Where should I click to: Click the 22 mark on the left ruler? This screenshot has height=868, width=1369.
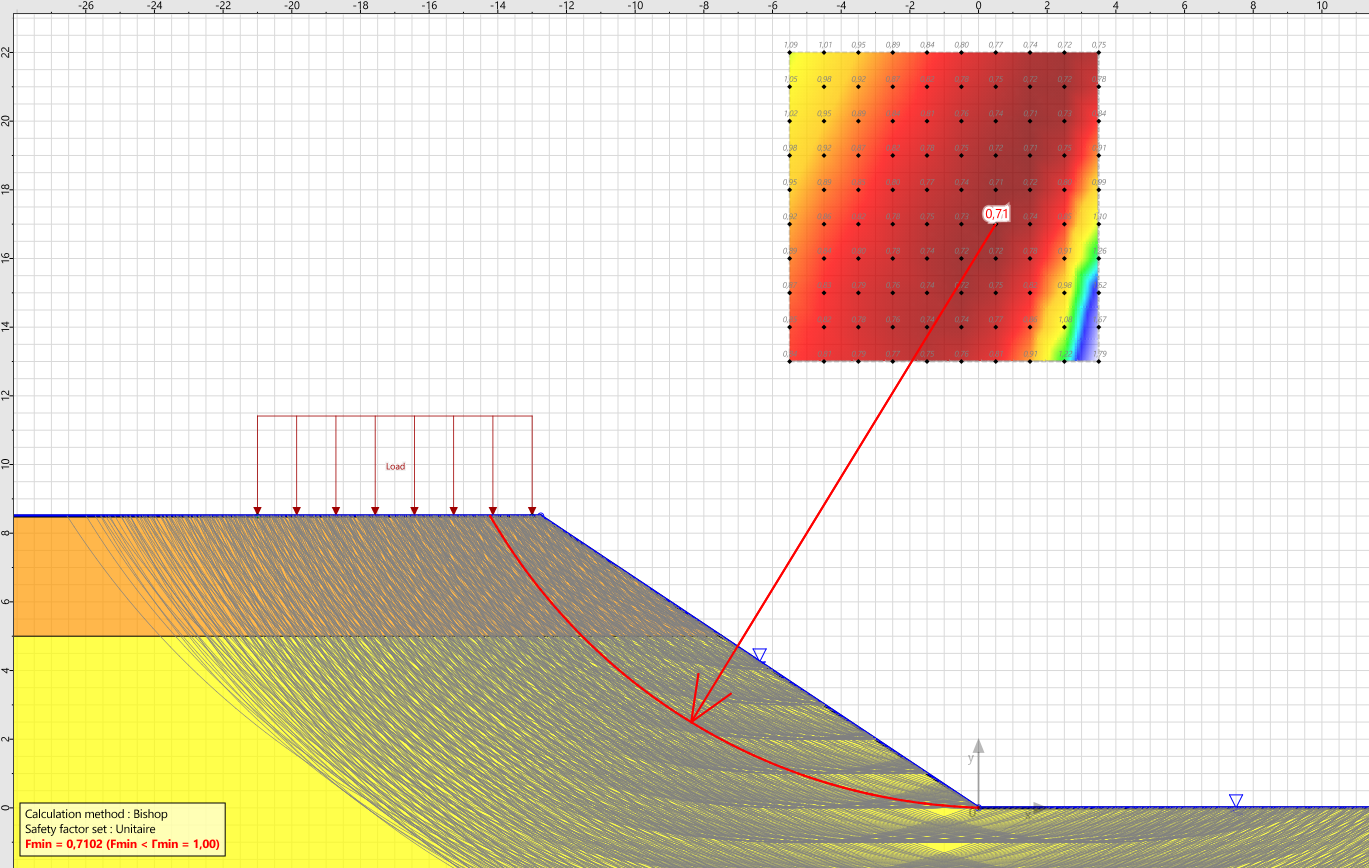[x=6, y=52]
